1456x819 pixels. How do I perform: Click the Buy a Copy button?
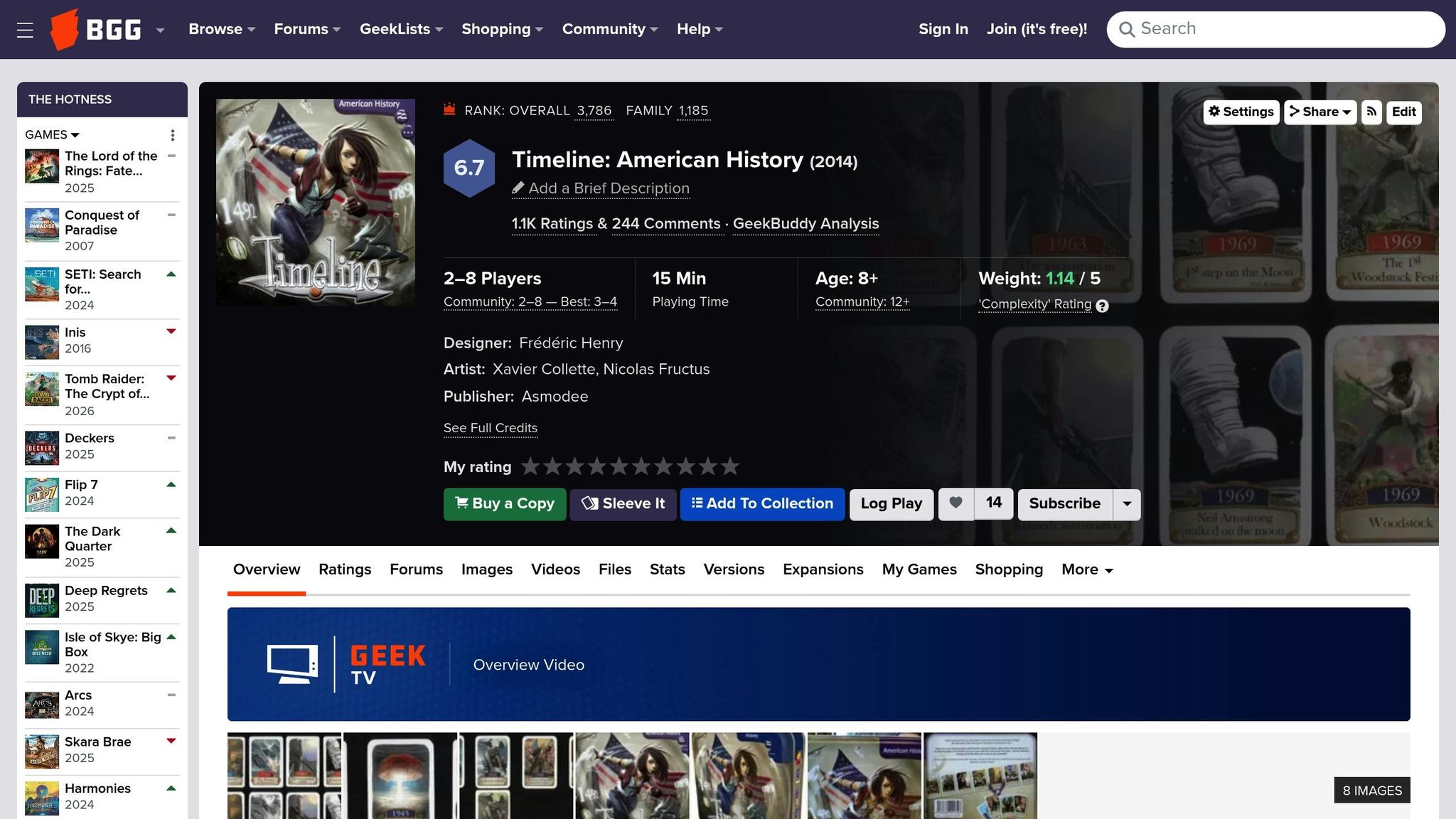(505, 504)
